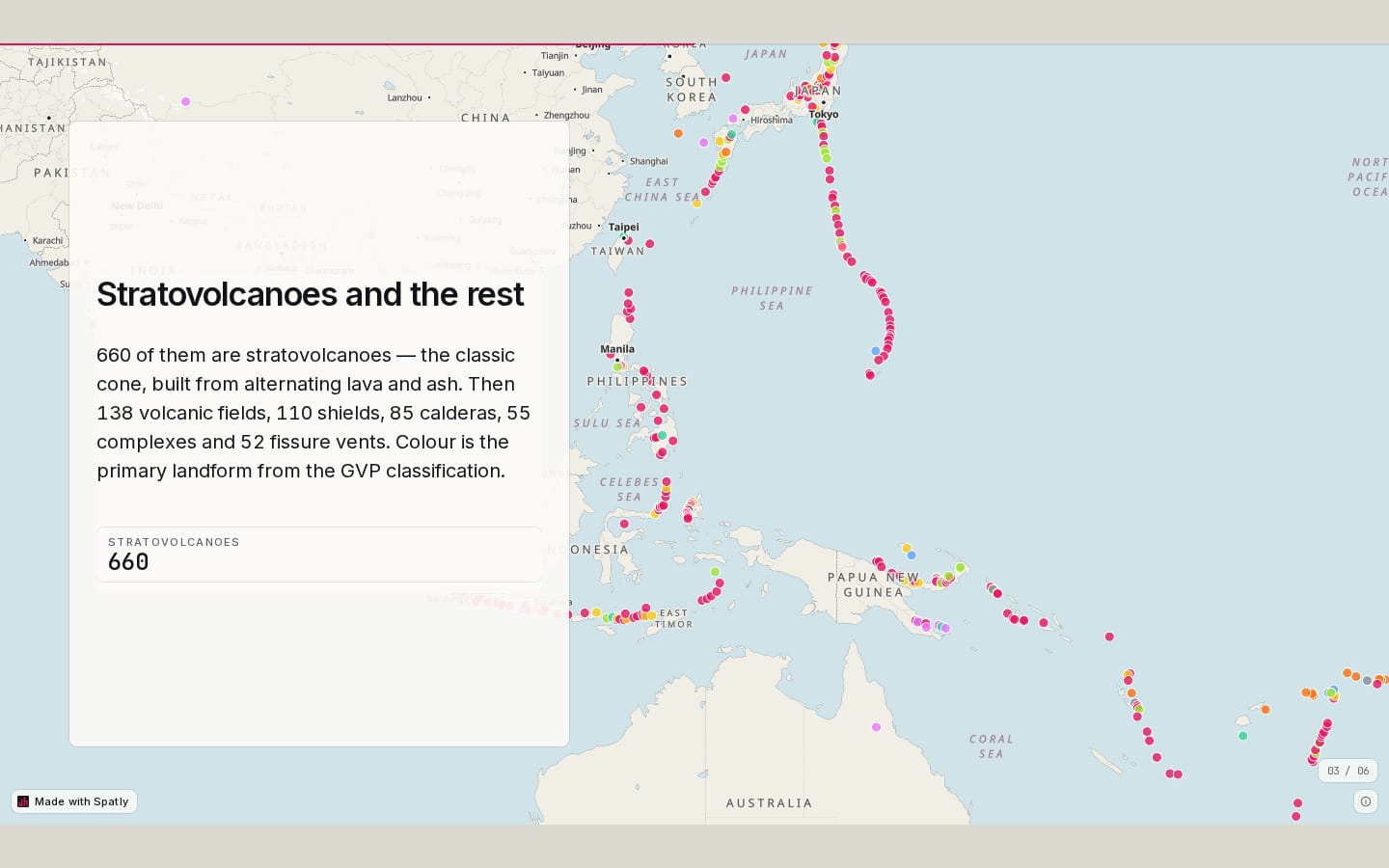Click the Lanzhou city label
The height and width of the screenshot is (868, 1389).
point(405,97)
